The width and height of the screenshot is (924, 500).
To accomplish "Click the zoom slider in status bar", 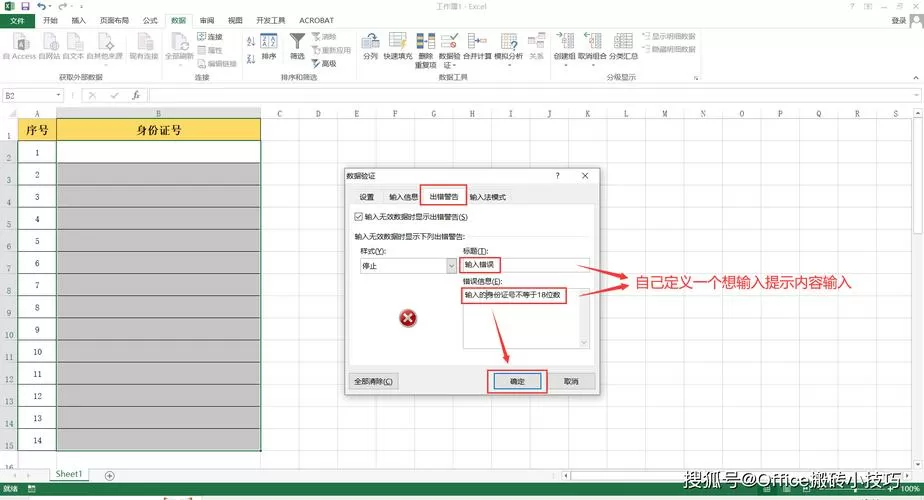I will coord(854,489).
